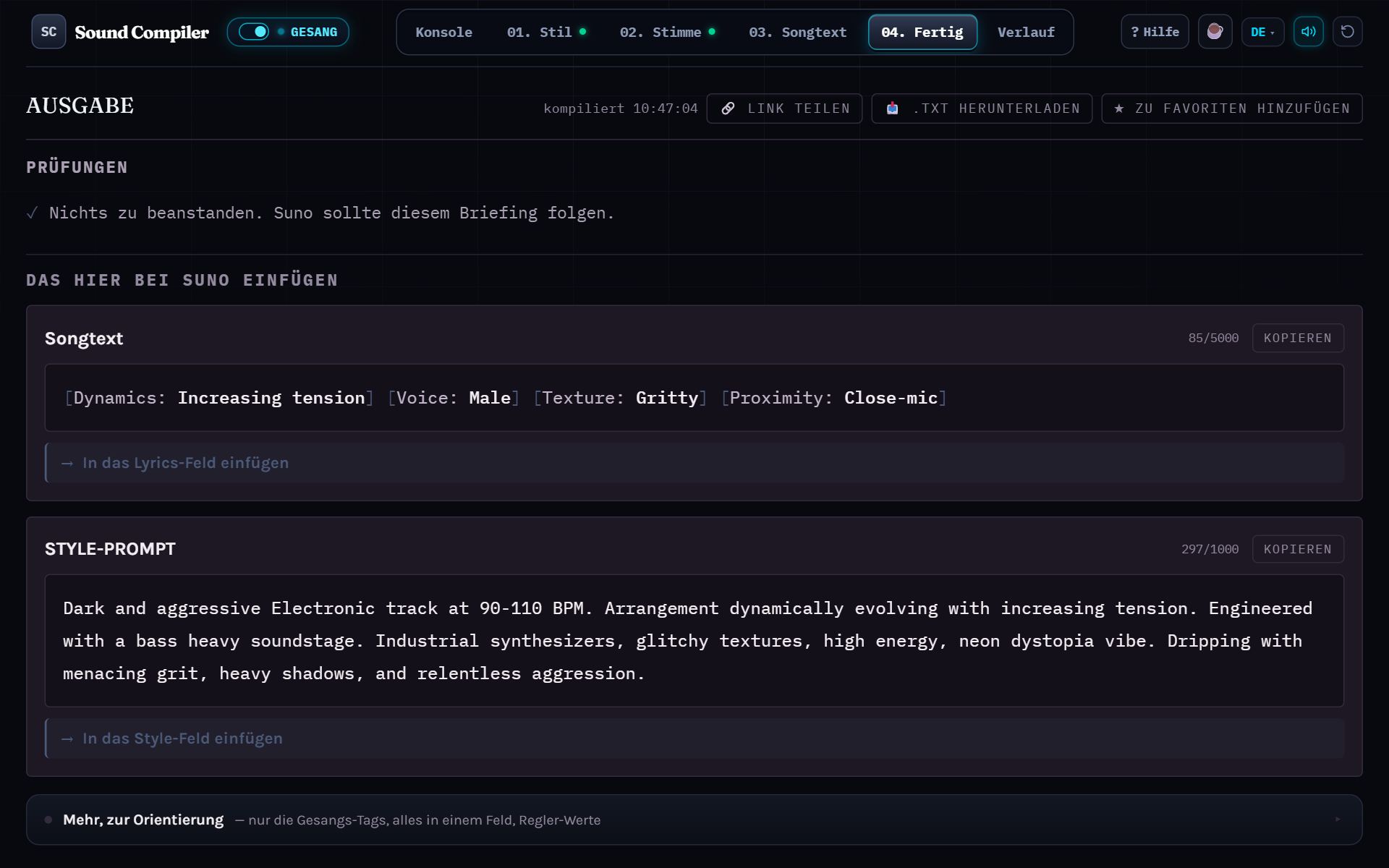Viewport: 1389px width, 868px height.
Task: Click the disclosure arrow of Mehr section
Action: [x=1338, y=820]
